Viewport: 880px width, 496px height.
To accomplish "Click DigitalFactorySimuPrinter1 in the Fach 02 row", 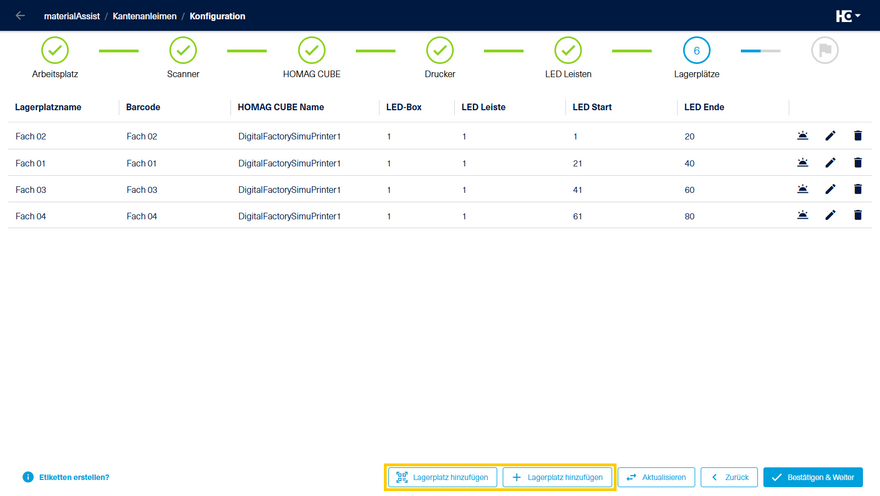I will 289,136.
